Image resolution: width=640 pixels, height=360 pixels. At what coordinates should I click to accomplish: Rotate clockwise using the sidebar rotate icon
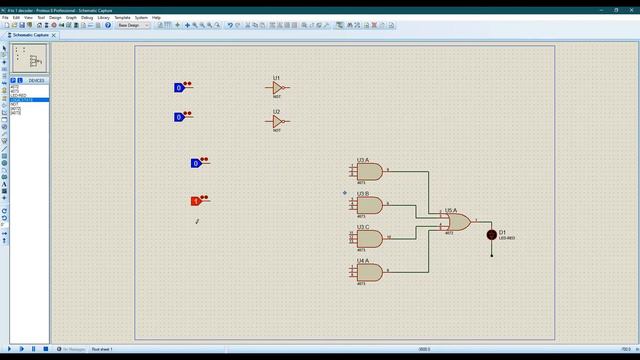tap(4, 211)
